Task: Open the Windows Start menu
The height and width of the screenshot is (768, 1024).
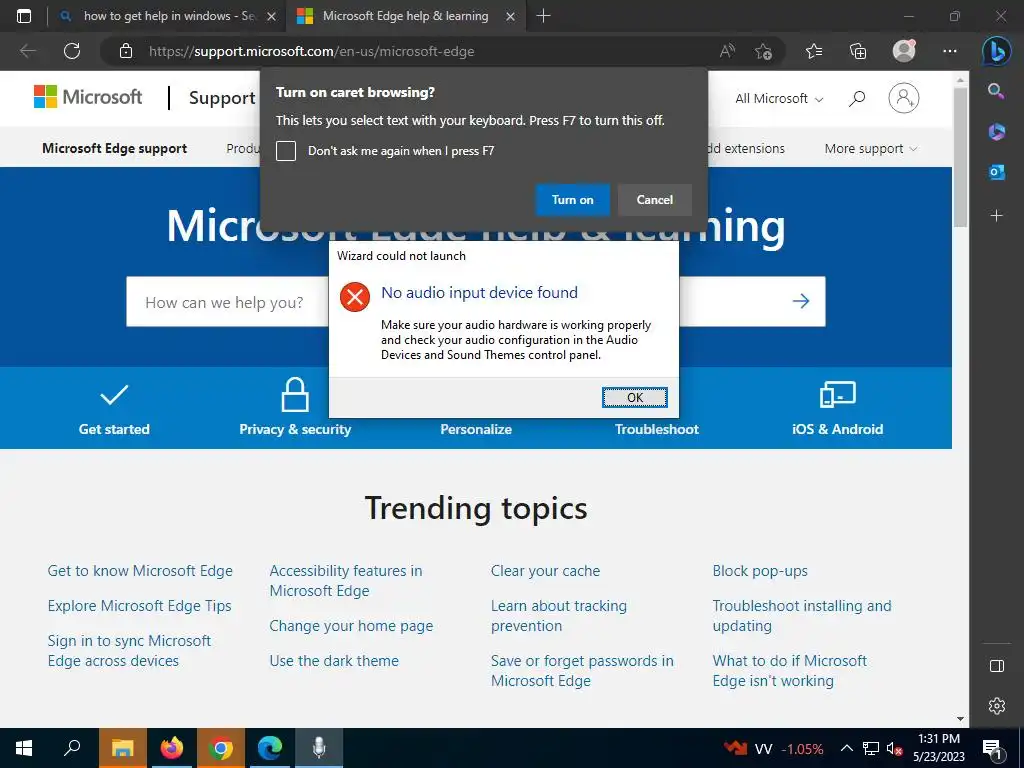Action: [x=24, y=748]
